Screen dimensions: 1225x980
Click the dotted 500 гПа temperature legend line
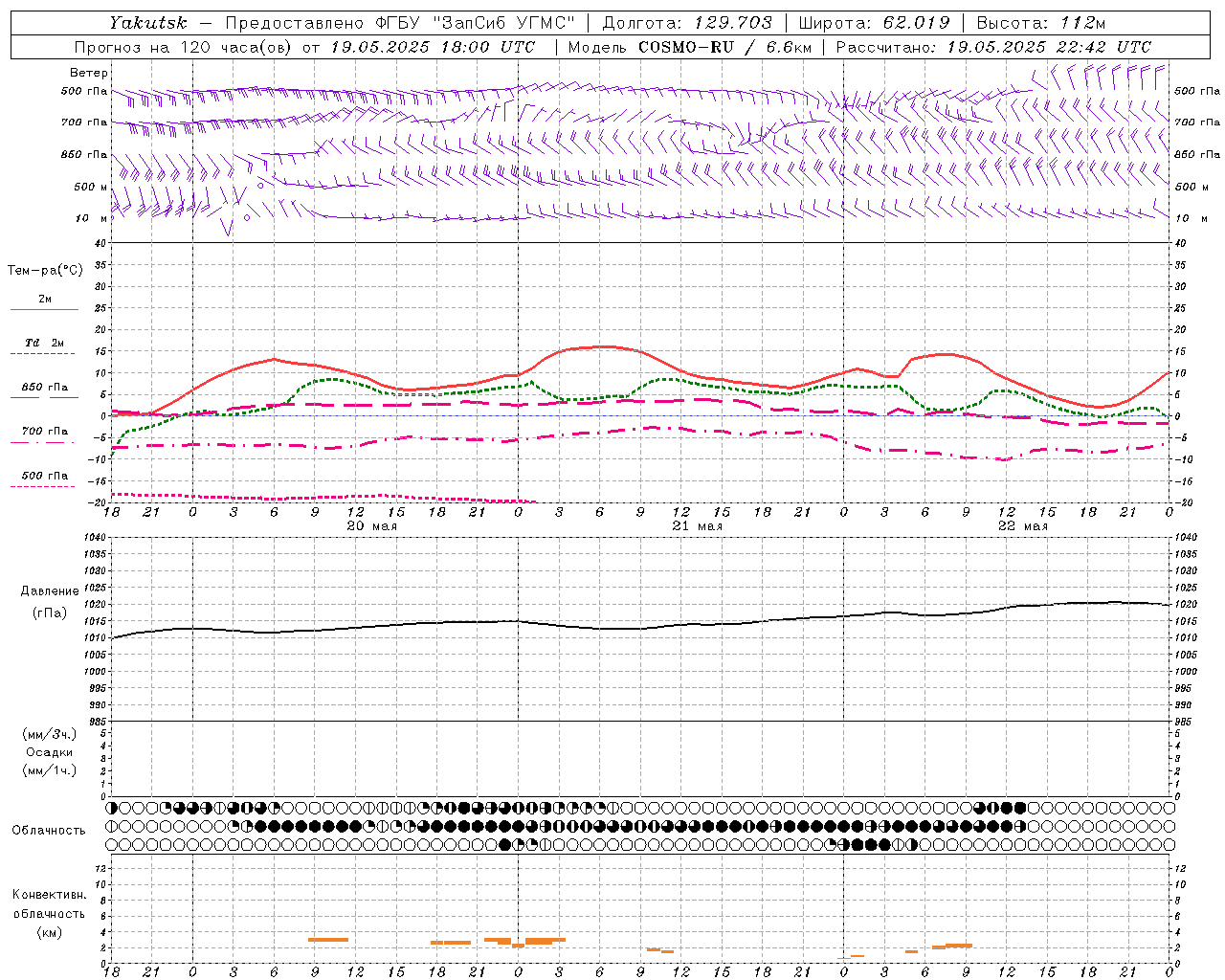[42, 487]
